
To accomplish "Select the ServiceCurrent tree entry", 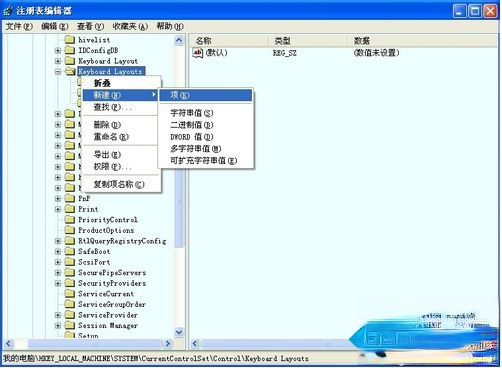I will (106, 294).
